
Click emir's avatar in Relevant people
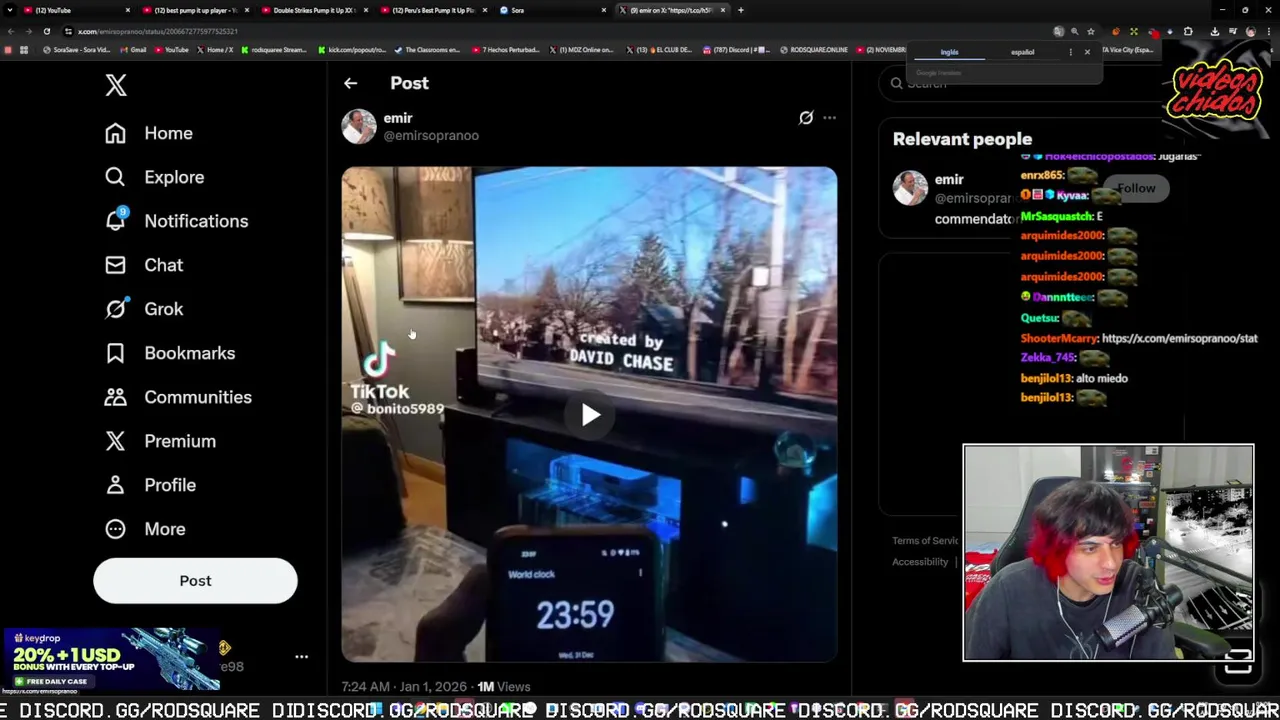[910, 189]
